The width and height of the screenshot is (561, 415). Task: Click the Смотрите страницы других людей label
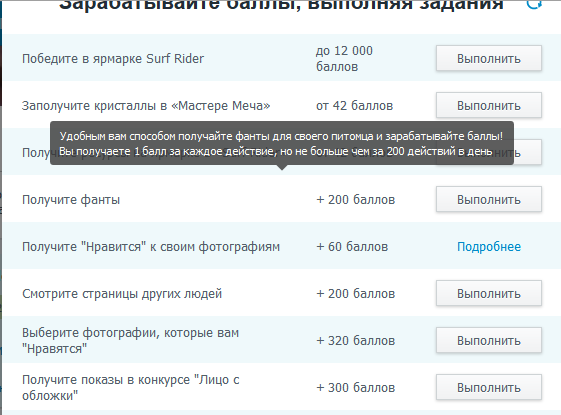coord(122,294)
